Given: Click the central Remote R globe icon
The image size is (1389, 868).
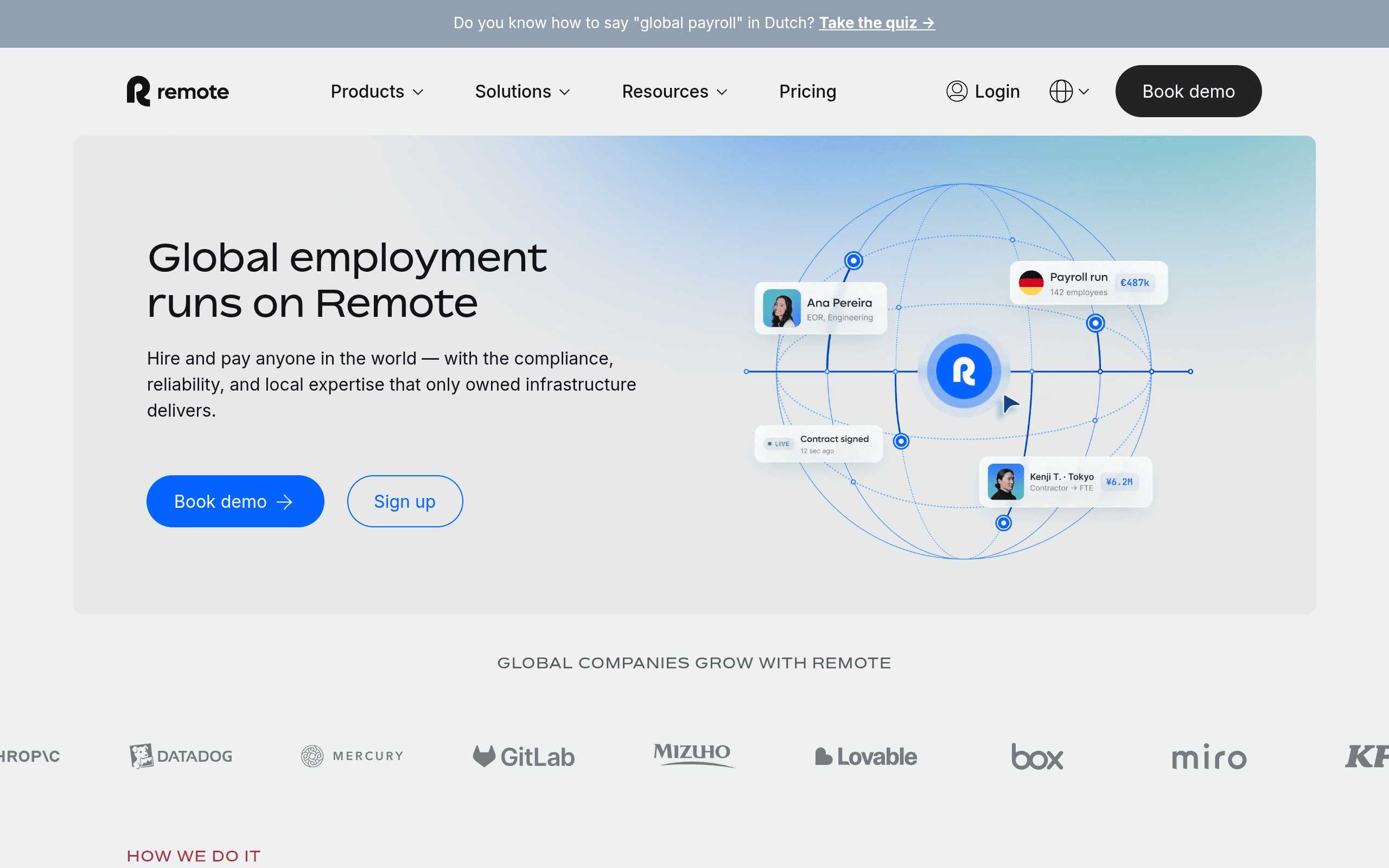Looking at the screenshot, I should [964, 372].
